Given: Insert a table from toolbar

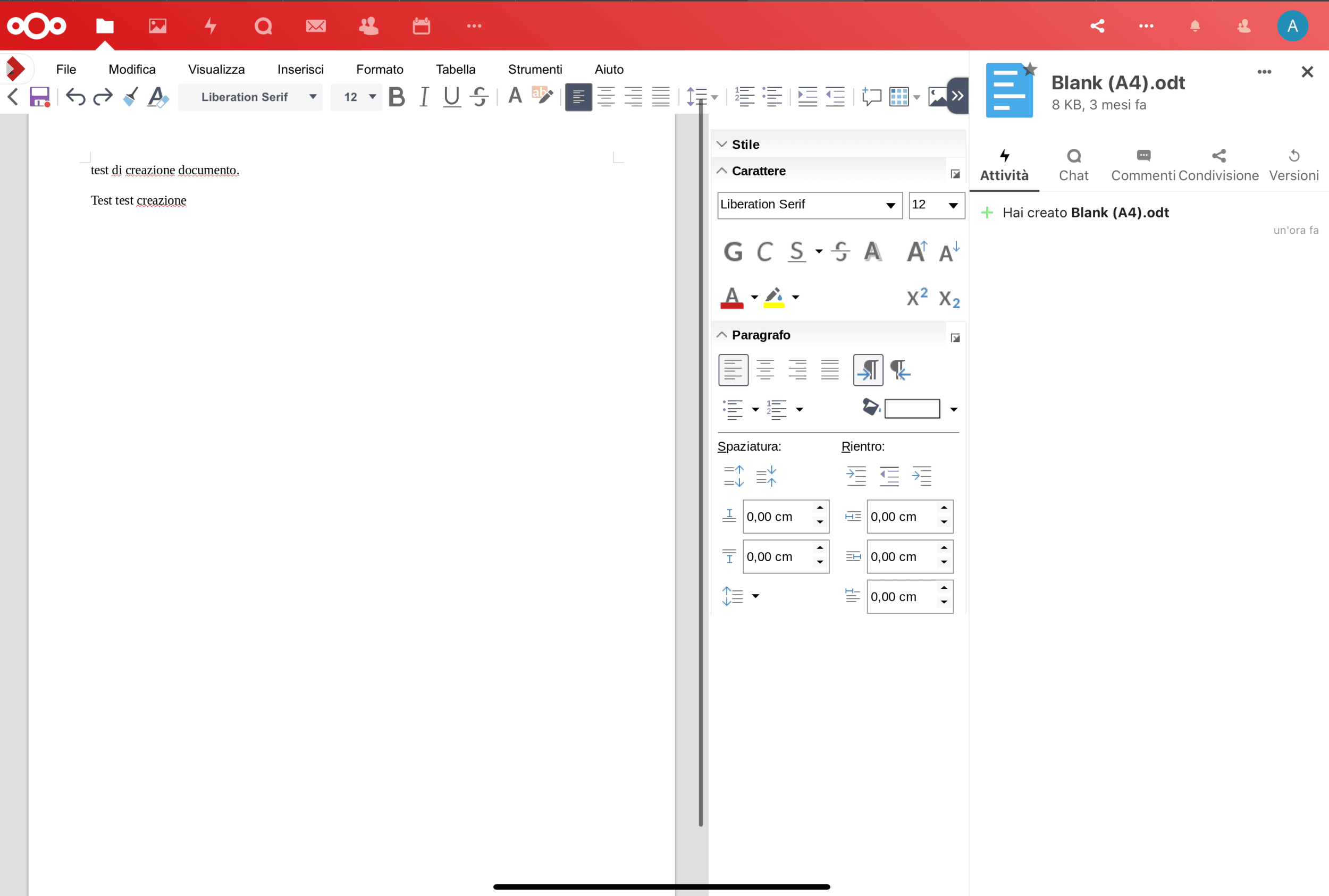Looking at the screenshot, I should [899, 97].
